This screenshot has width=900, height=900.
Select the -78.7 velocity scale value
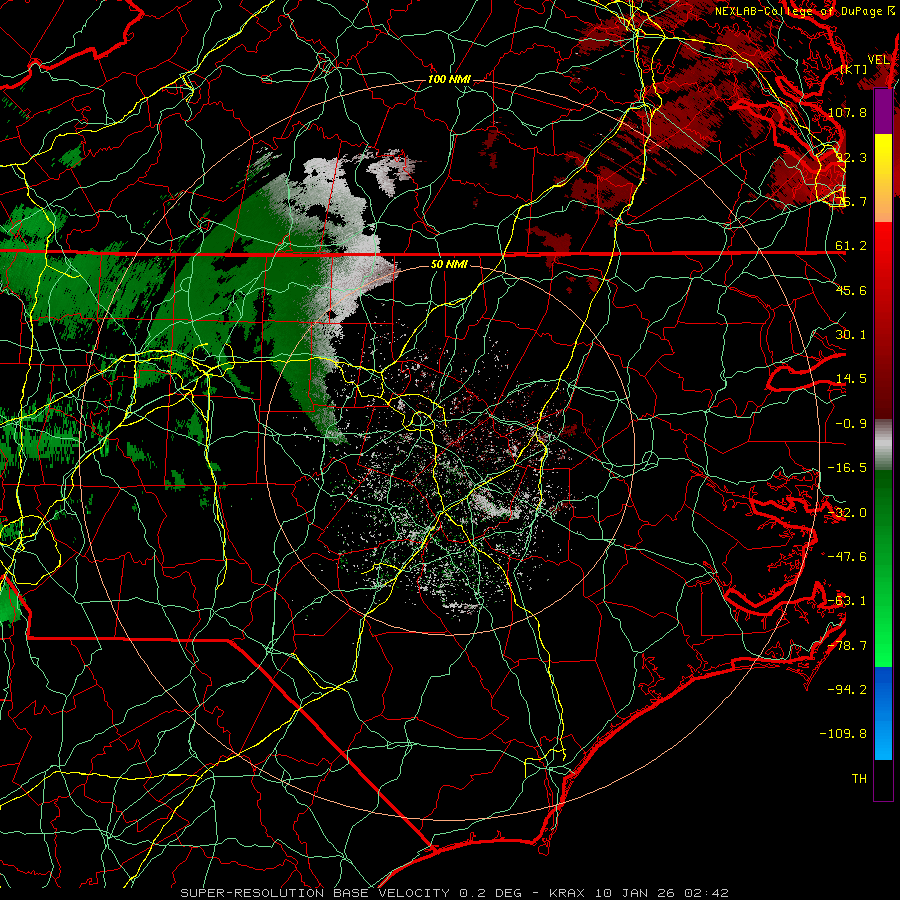tap(847, 646)
